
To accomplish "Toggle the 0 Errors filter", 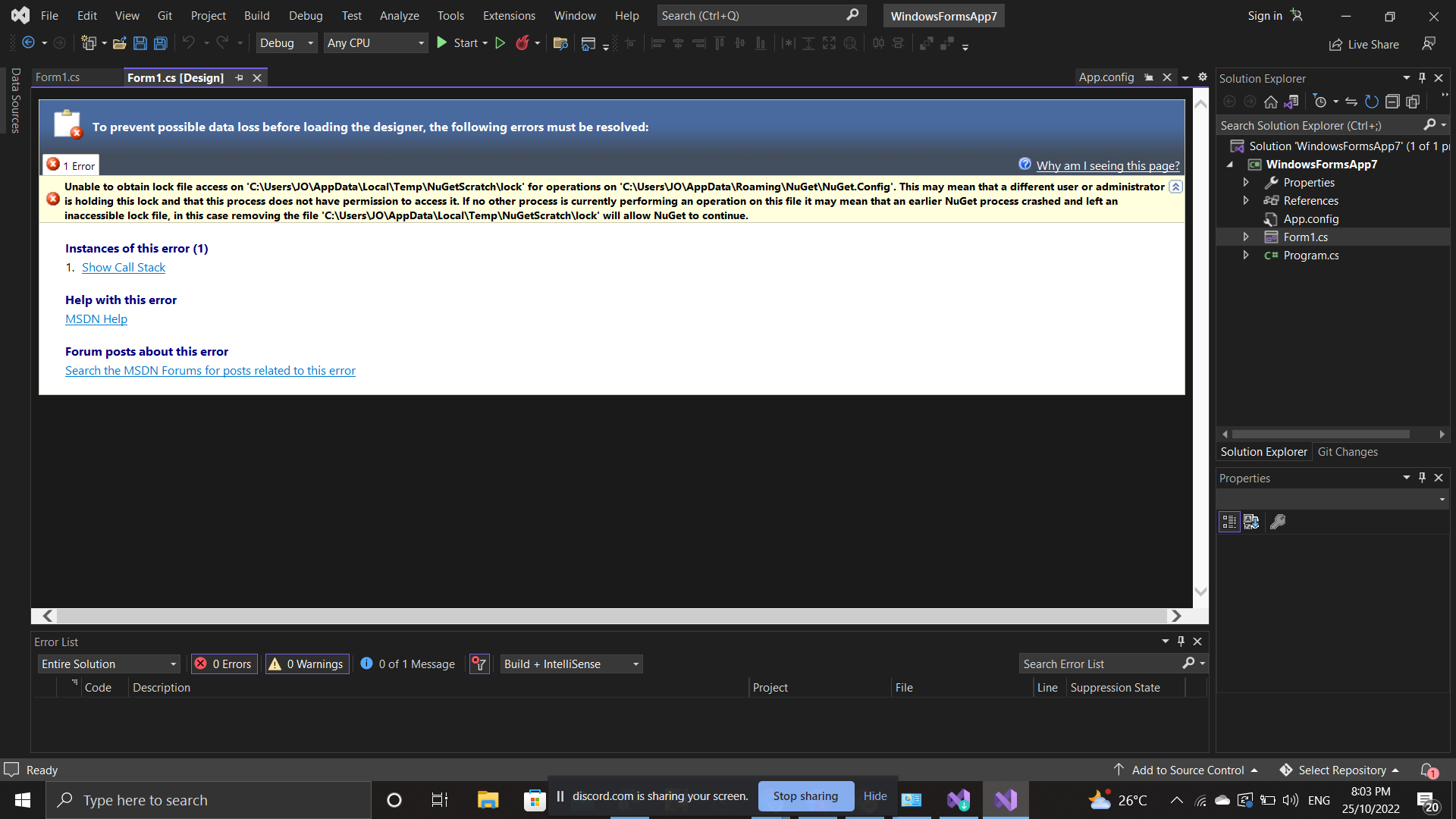I will (x=224, y=664).
